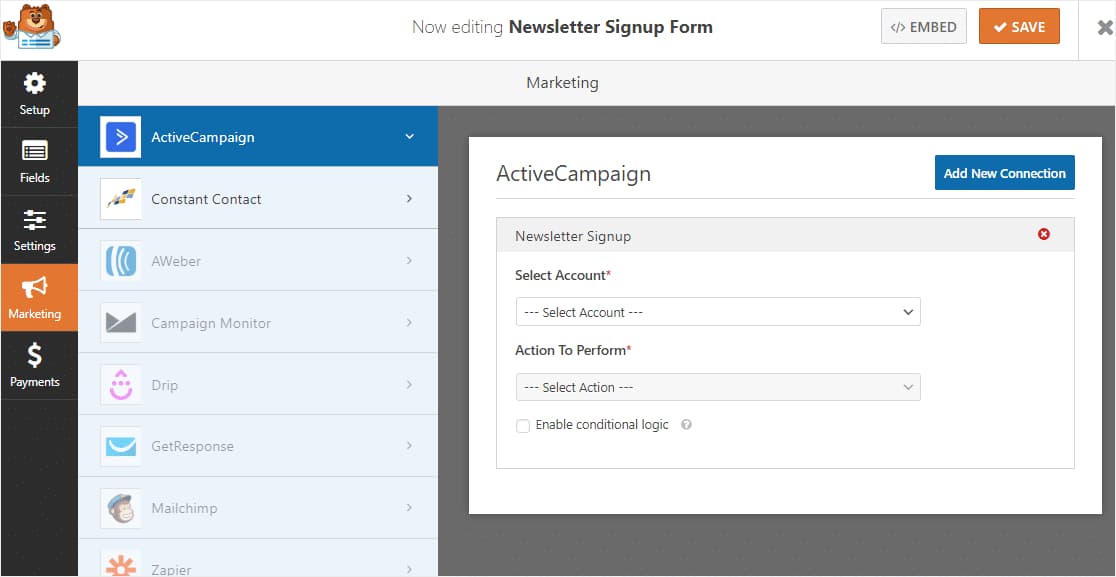Open the Drip integration icon
The image size is (1116, 577).
(x=120, y=383)
